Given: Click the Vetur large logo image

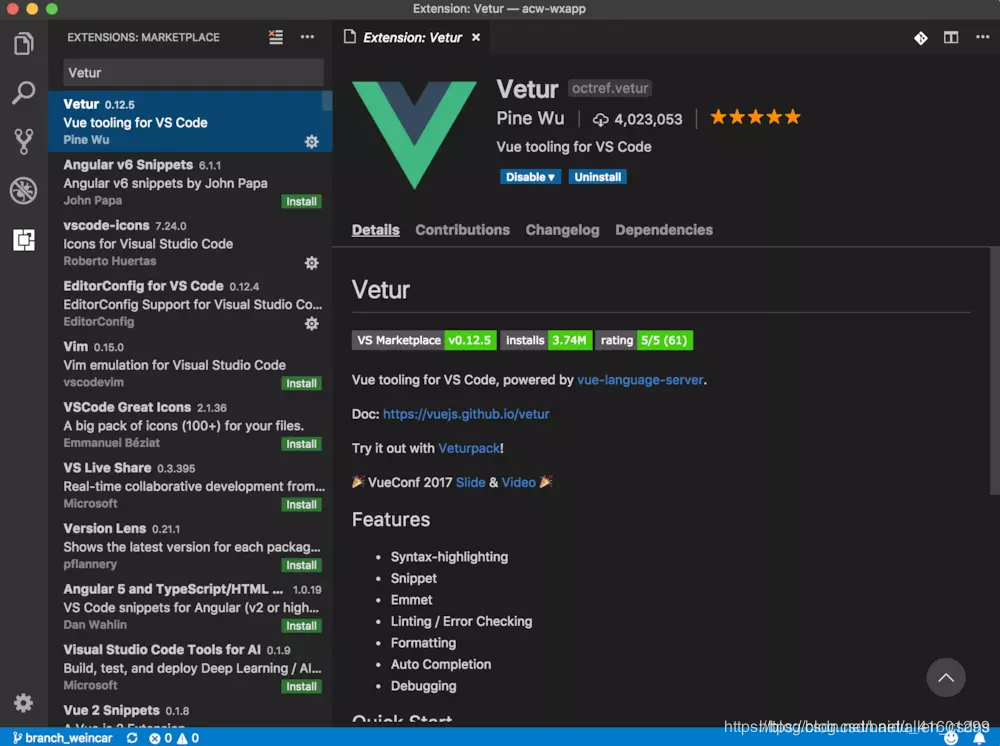Looking at the screenshot, I should click(415, 135).
